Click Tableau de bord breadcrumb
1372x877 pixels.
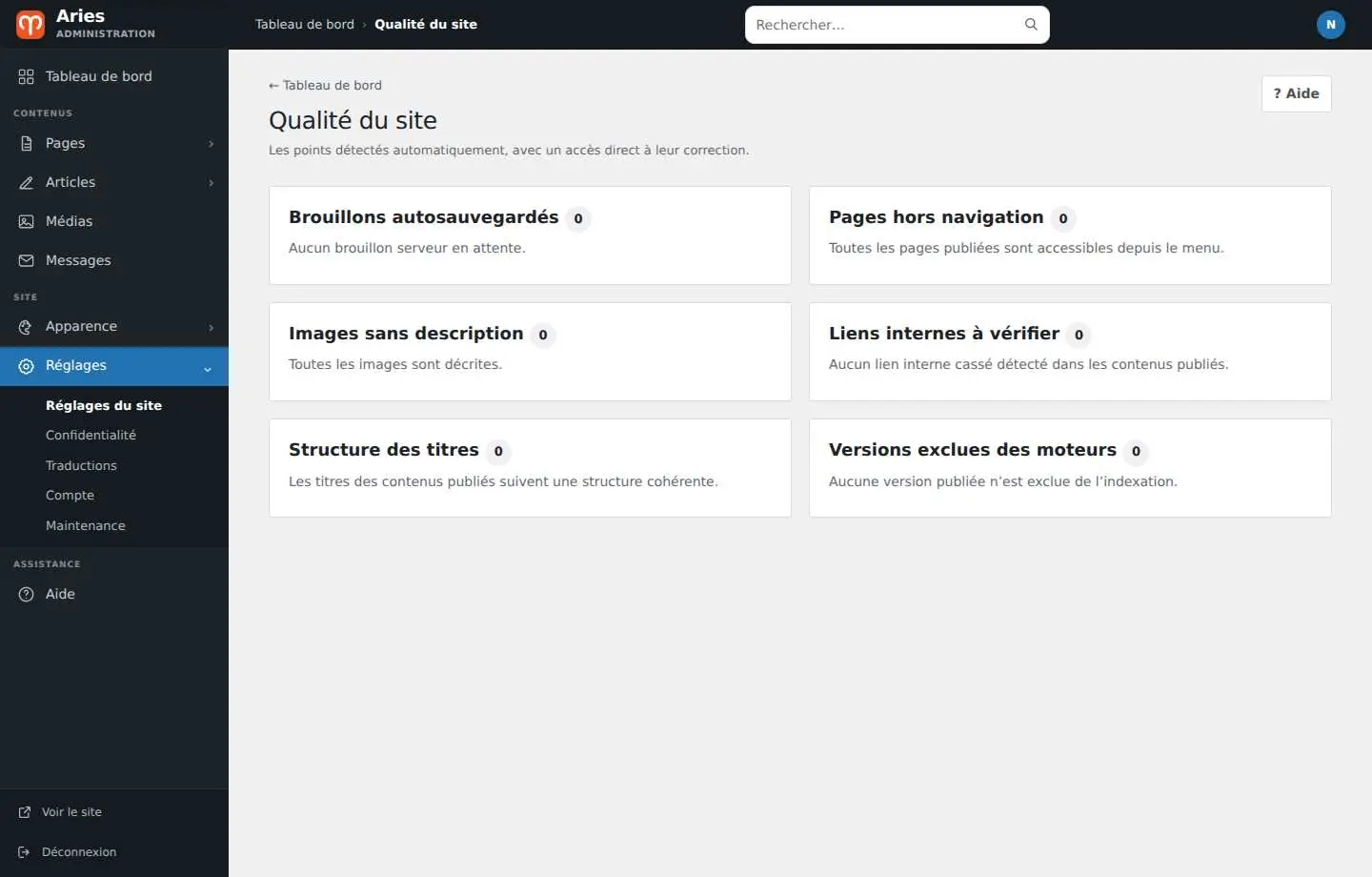coord(305,25)
